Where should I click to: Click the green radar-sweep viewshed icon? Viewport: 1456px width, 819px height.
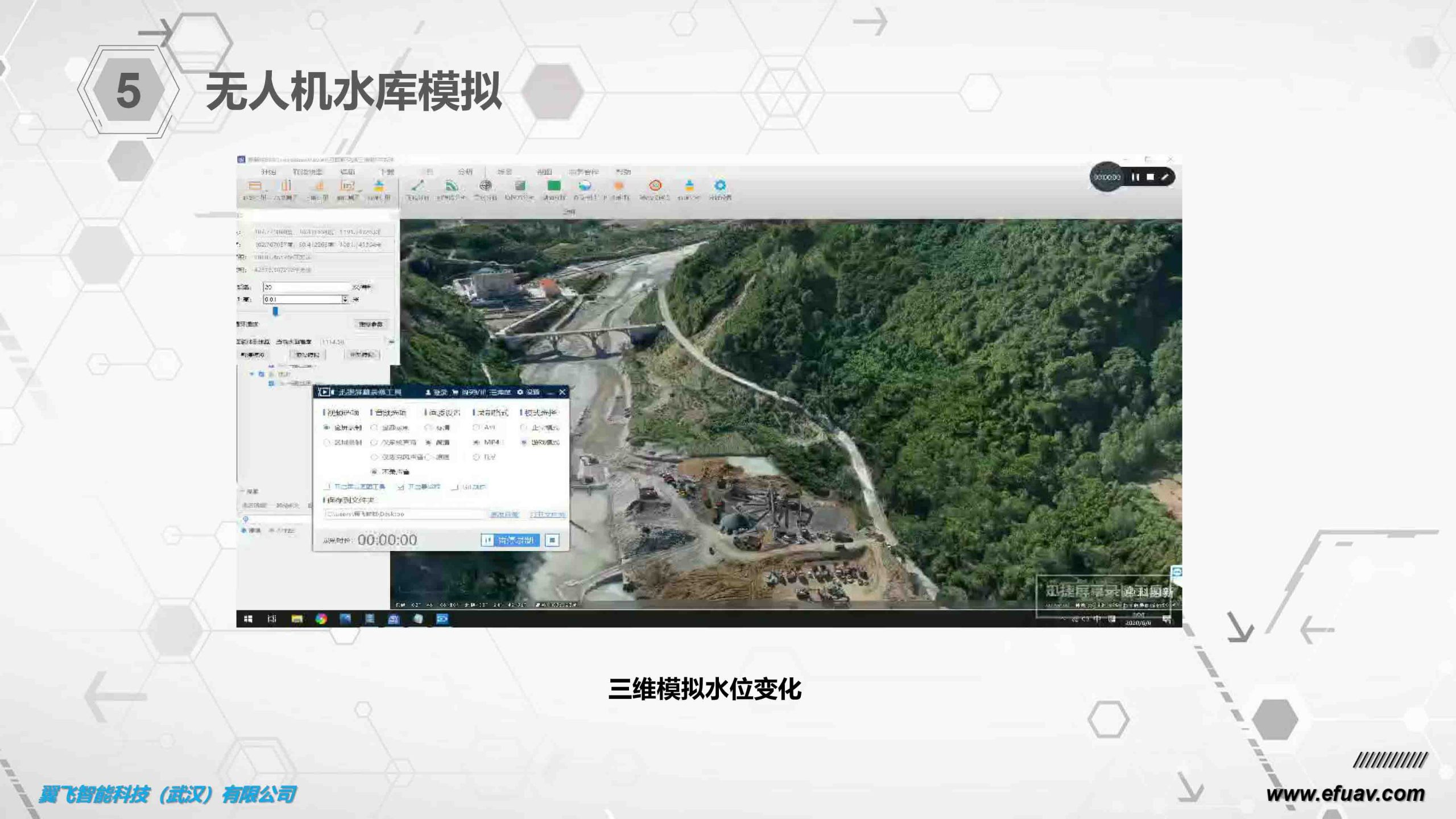tap(452, 185)
